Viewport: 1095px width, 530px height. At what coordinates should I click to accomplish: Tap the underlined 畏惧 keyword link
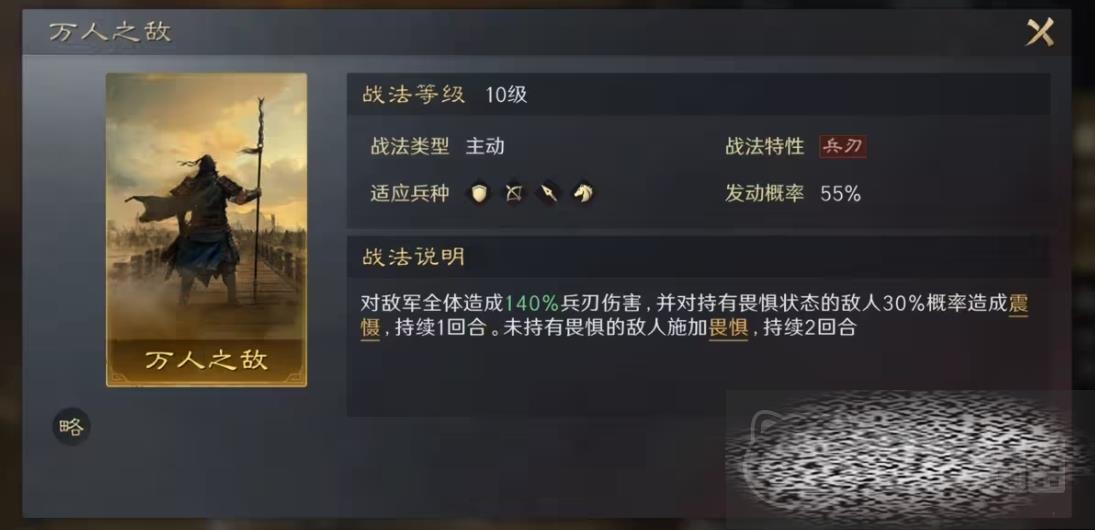728,327
